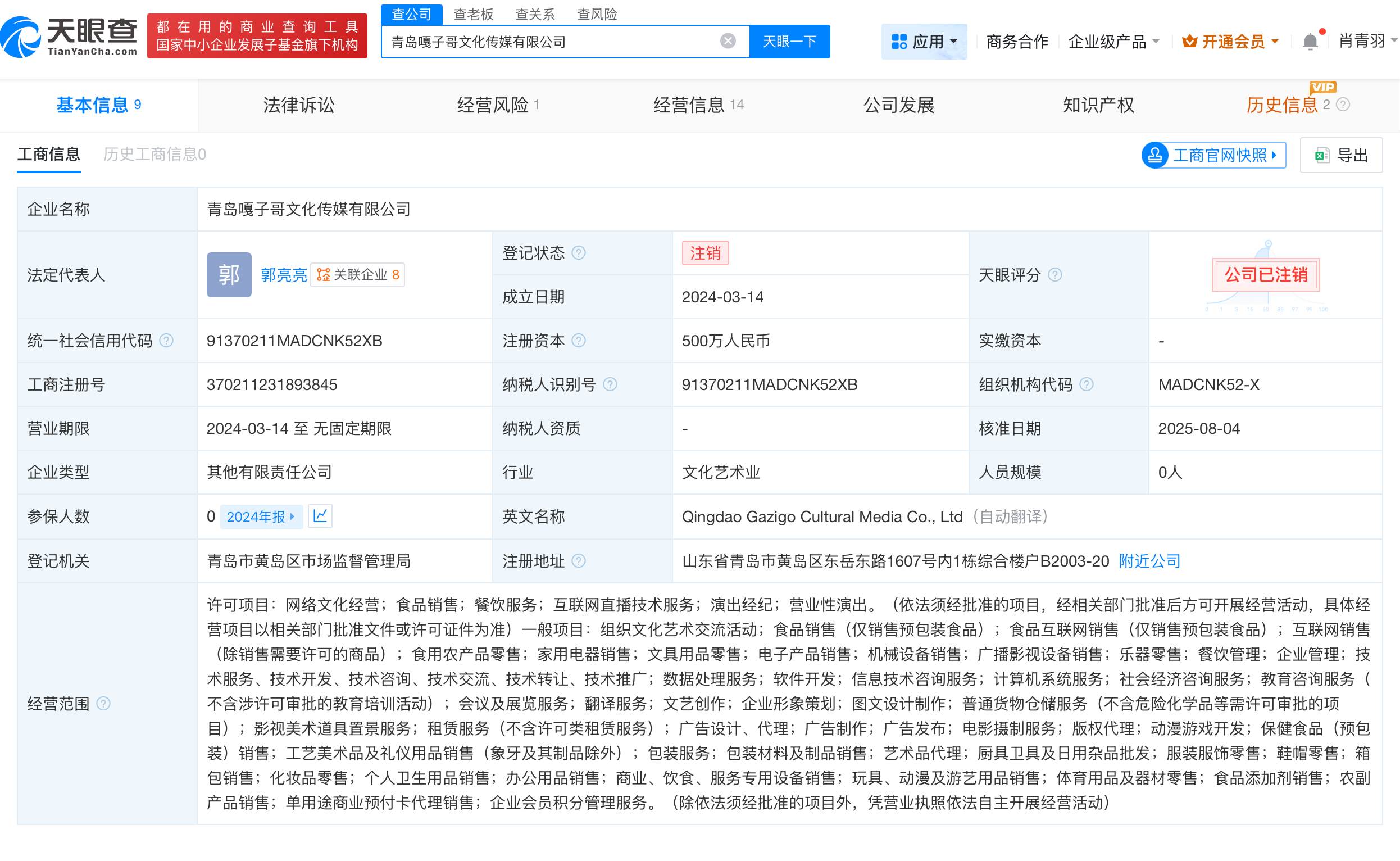Click the help icon beside 登记状态
Viewport: 1400px width, 861px height.
(x=579, y=253)
